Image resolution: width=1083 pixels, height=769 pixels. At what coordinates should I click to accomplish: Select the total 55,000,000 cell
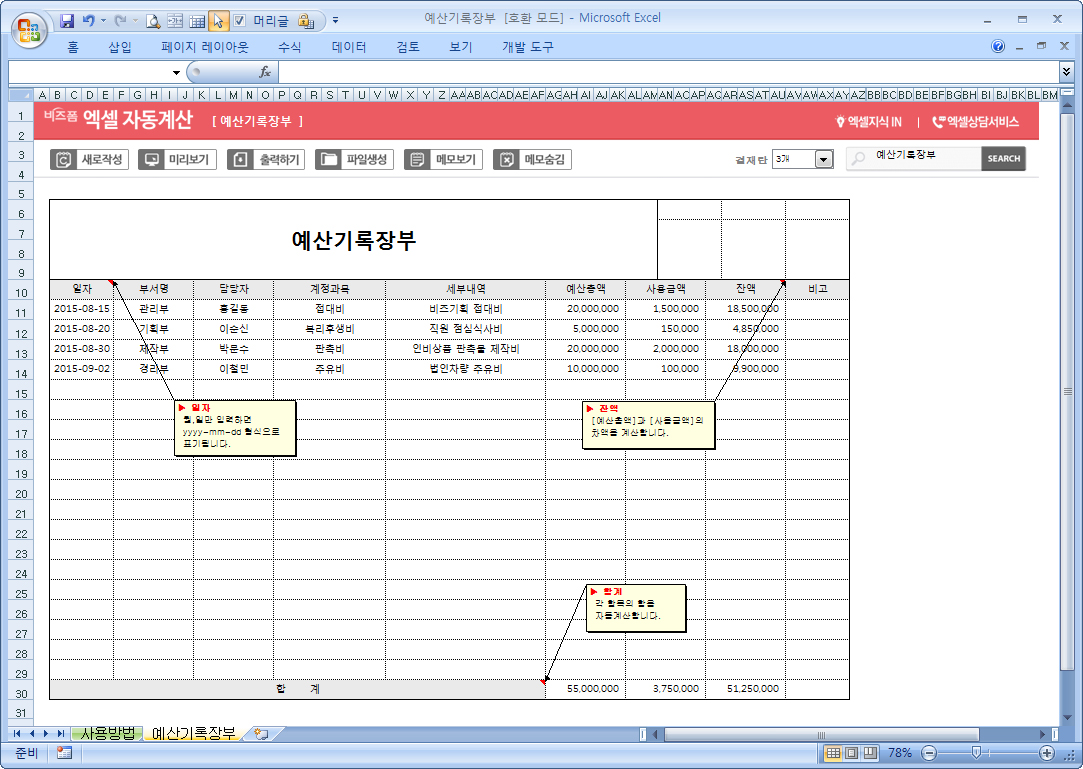tap(586, 689)
